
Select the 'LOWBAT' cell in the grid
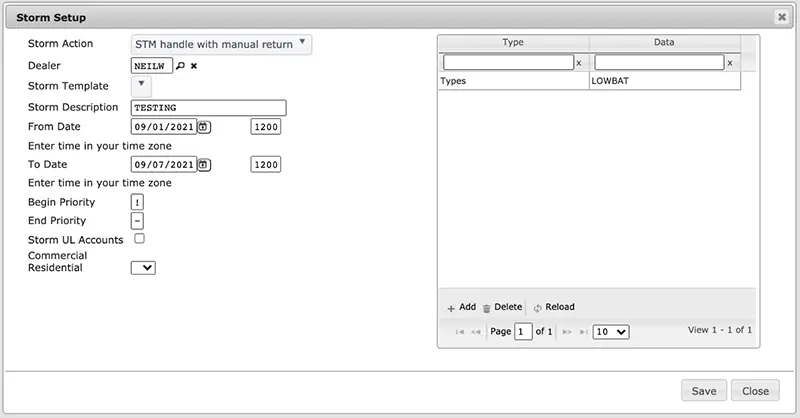coord(665,81)
